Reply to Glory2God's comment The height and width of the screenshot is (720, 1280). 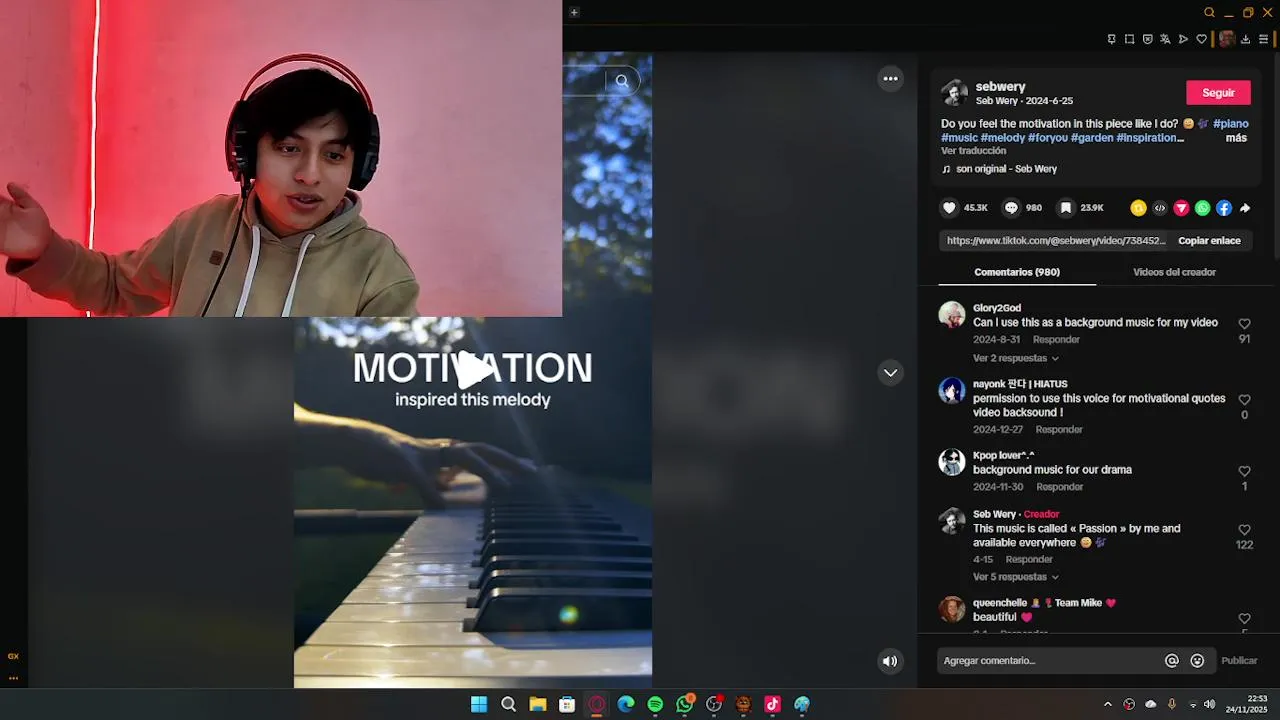[x=1056, y=340]
